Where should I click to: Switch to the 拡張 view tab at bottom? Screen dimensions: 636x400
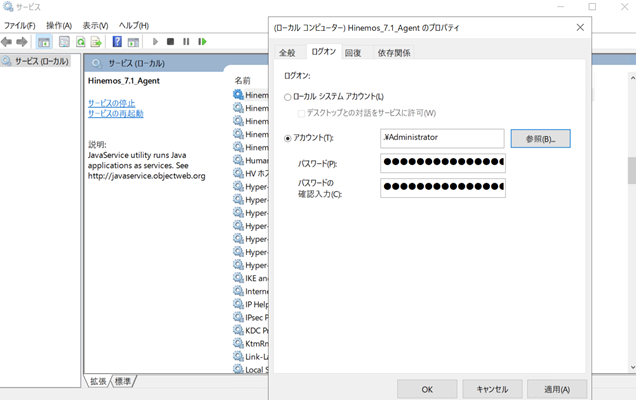click(98, 381)
